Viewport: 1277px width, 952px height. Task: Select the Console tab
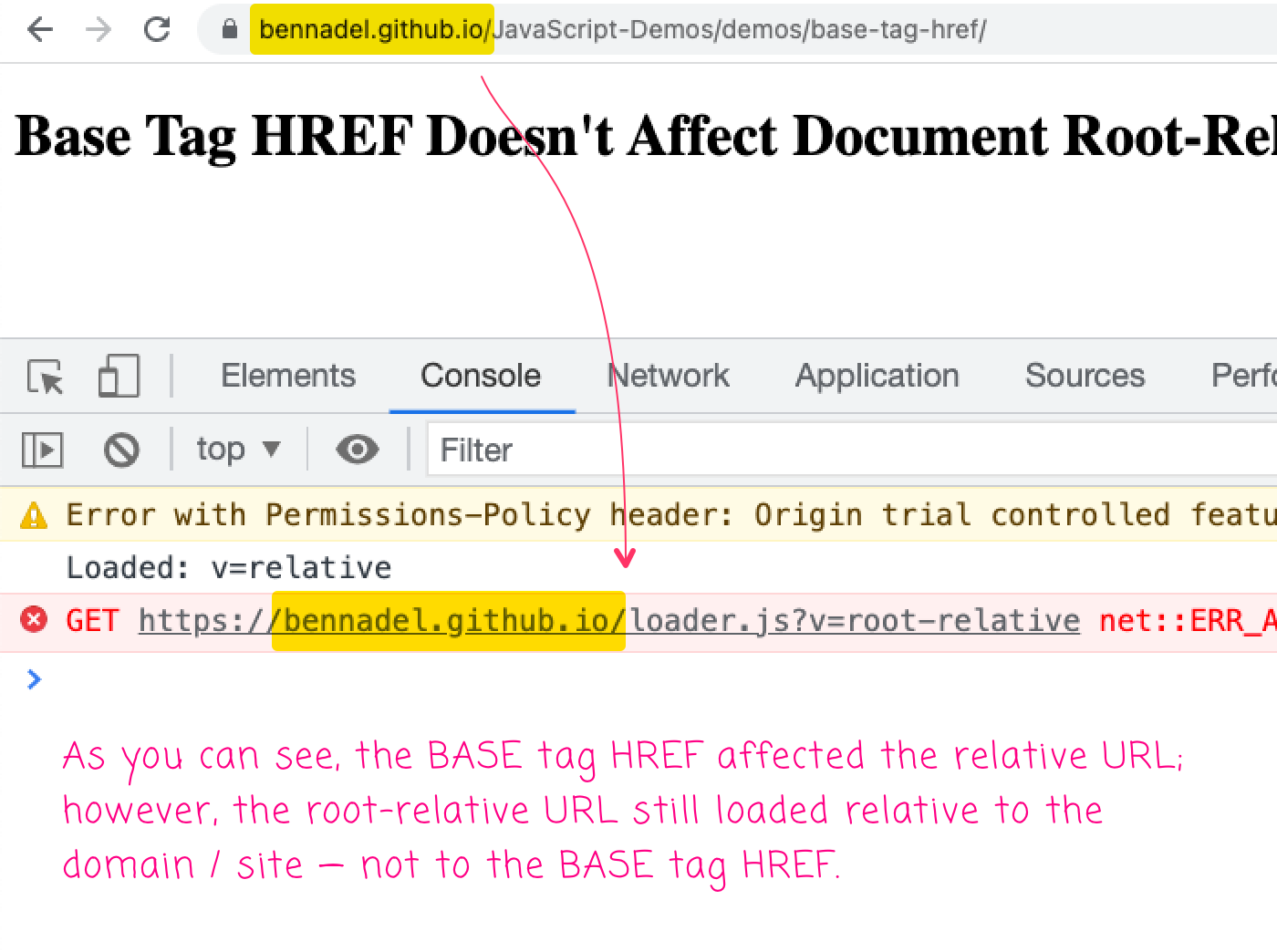tap(481, 376)
